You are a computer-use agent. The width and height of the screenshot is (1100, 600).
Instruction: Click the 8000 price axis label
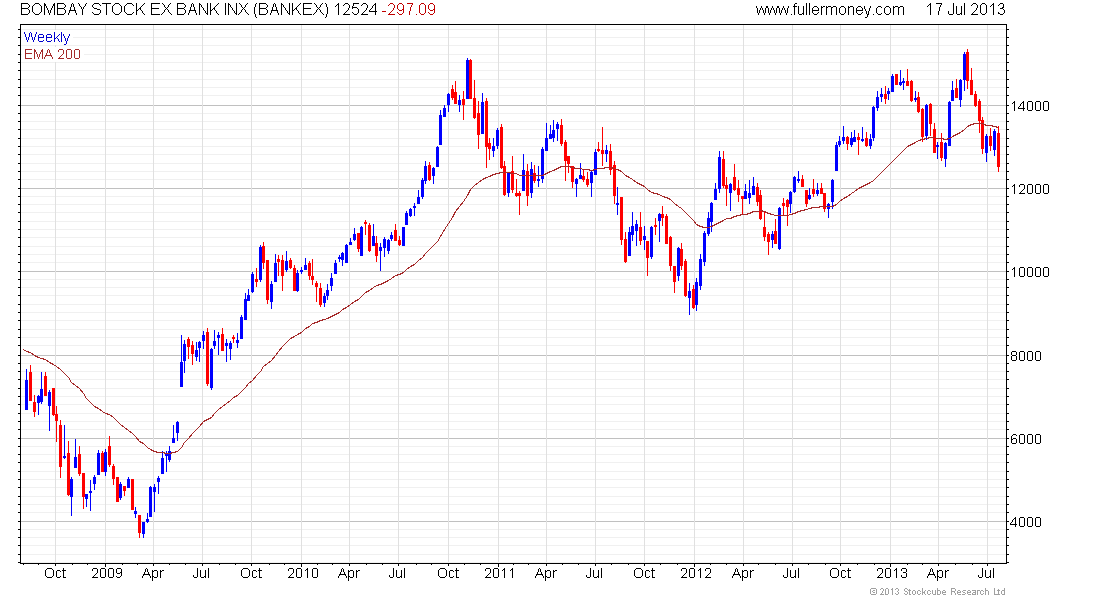point(1026,356)
